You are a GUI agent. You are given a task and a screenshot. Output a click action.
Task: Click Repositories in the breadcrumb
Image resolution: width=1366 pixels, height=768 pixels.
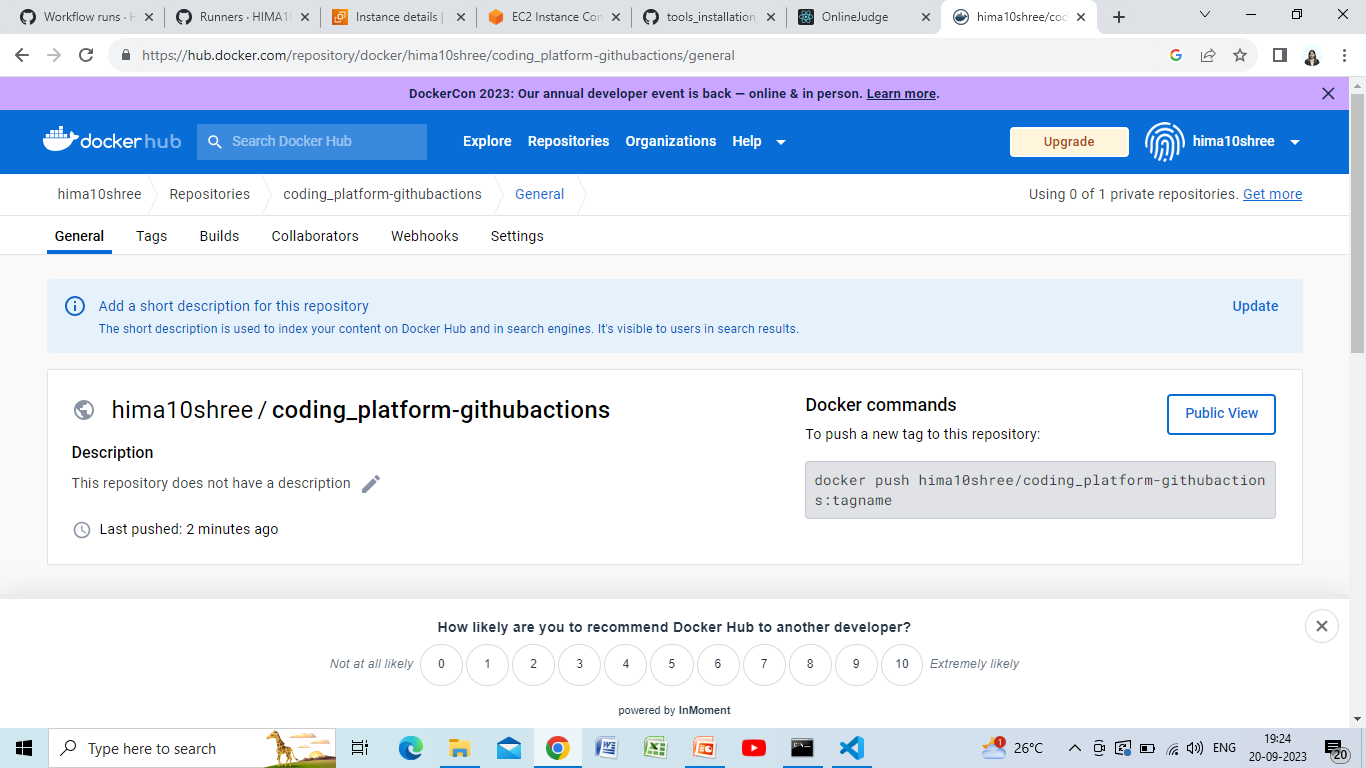pos(209,194)
